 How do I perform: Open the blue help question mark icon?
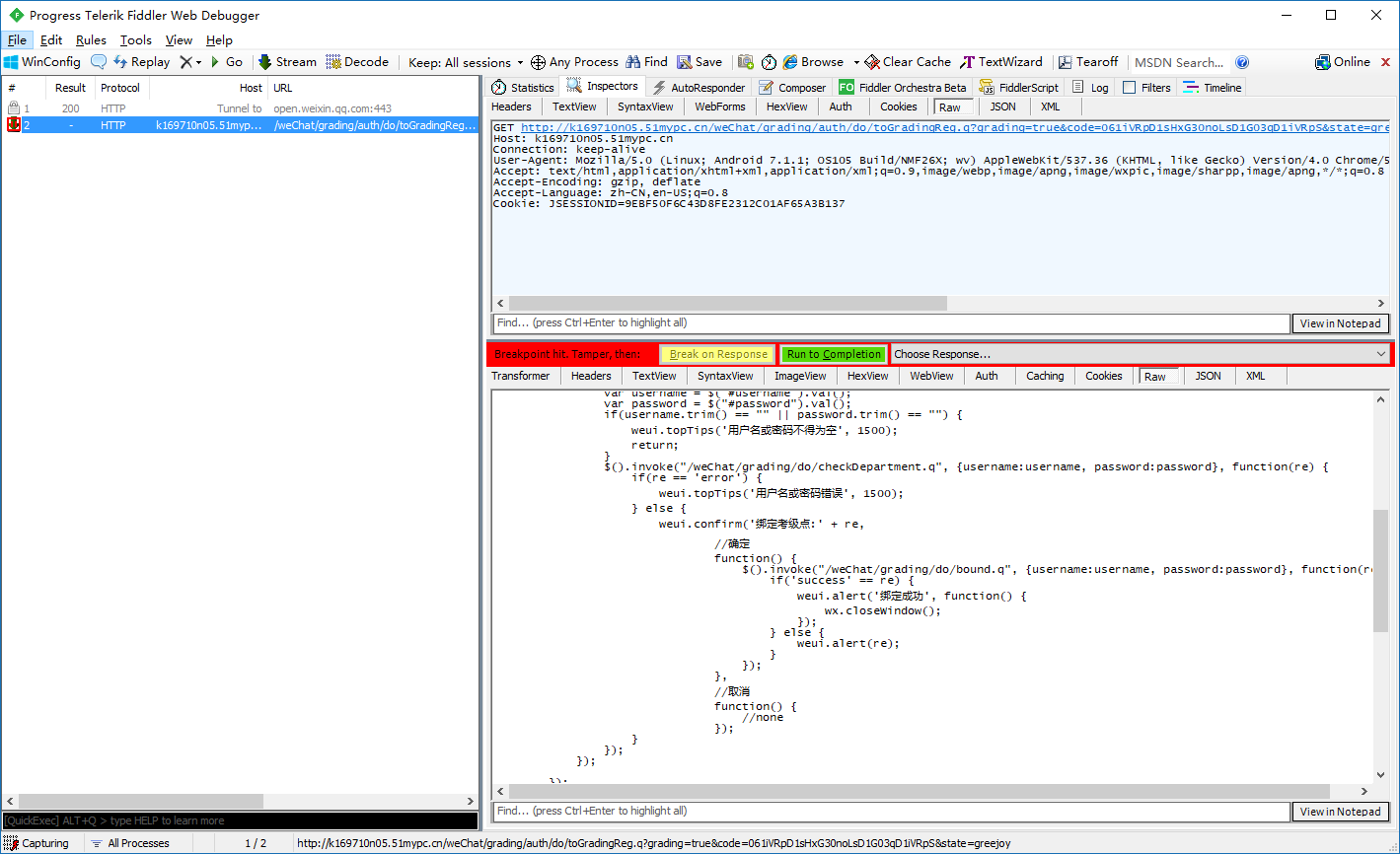coord(1242,62)
